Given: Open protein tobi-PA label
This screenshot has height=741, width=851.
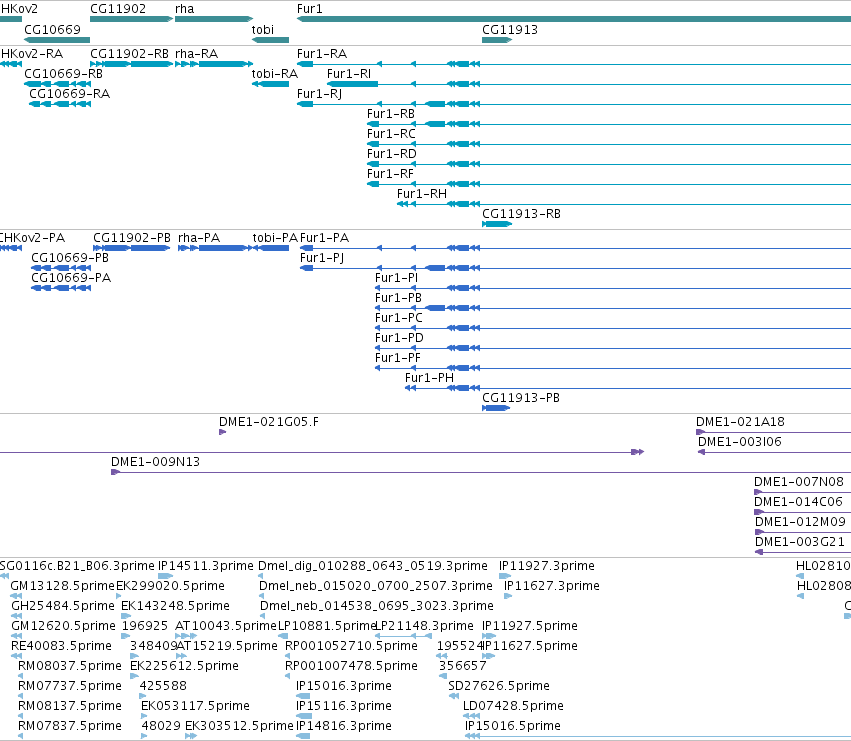Looking at the screenshot, I should [x=275, y=238].
